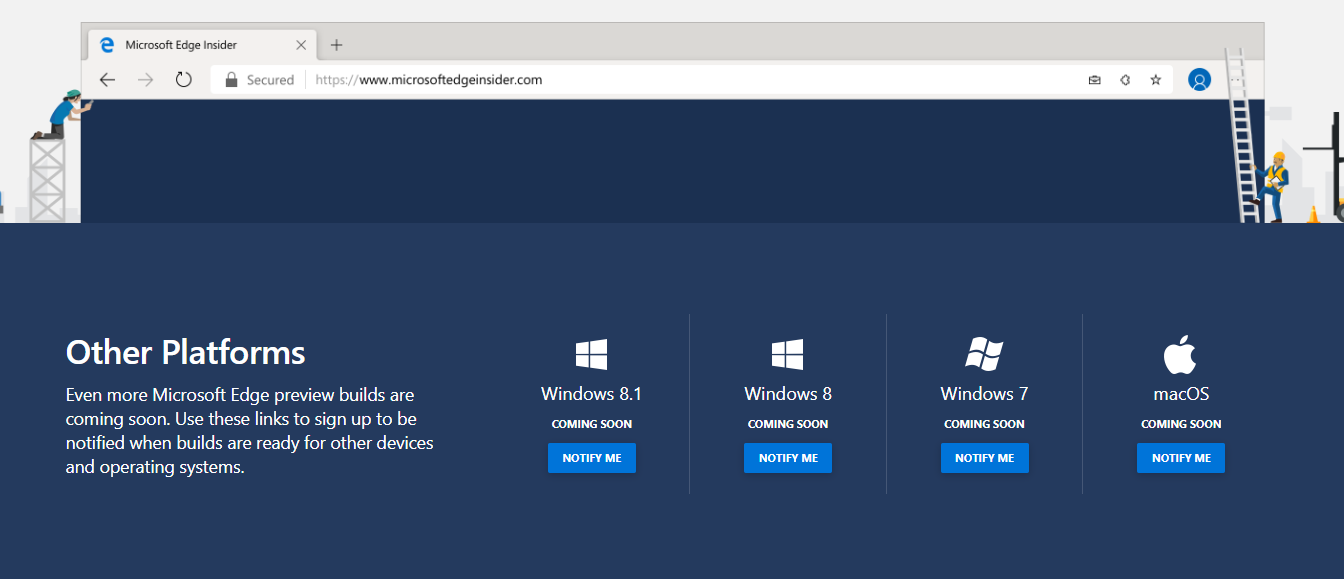Click the Windows 7 flag logo
Viewport: 1344px width, 579px height.
click(x=984, y=354)
